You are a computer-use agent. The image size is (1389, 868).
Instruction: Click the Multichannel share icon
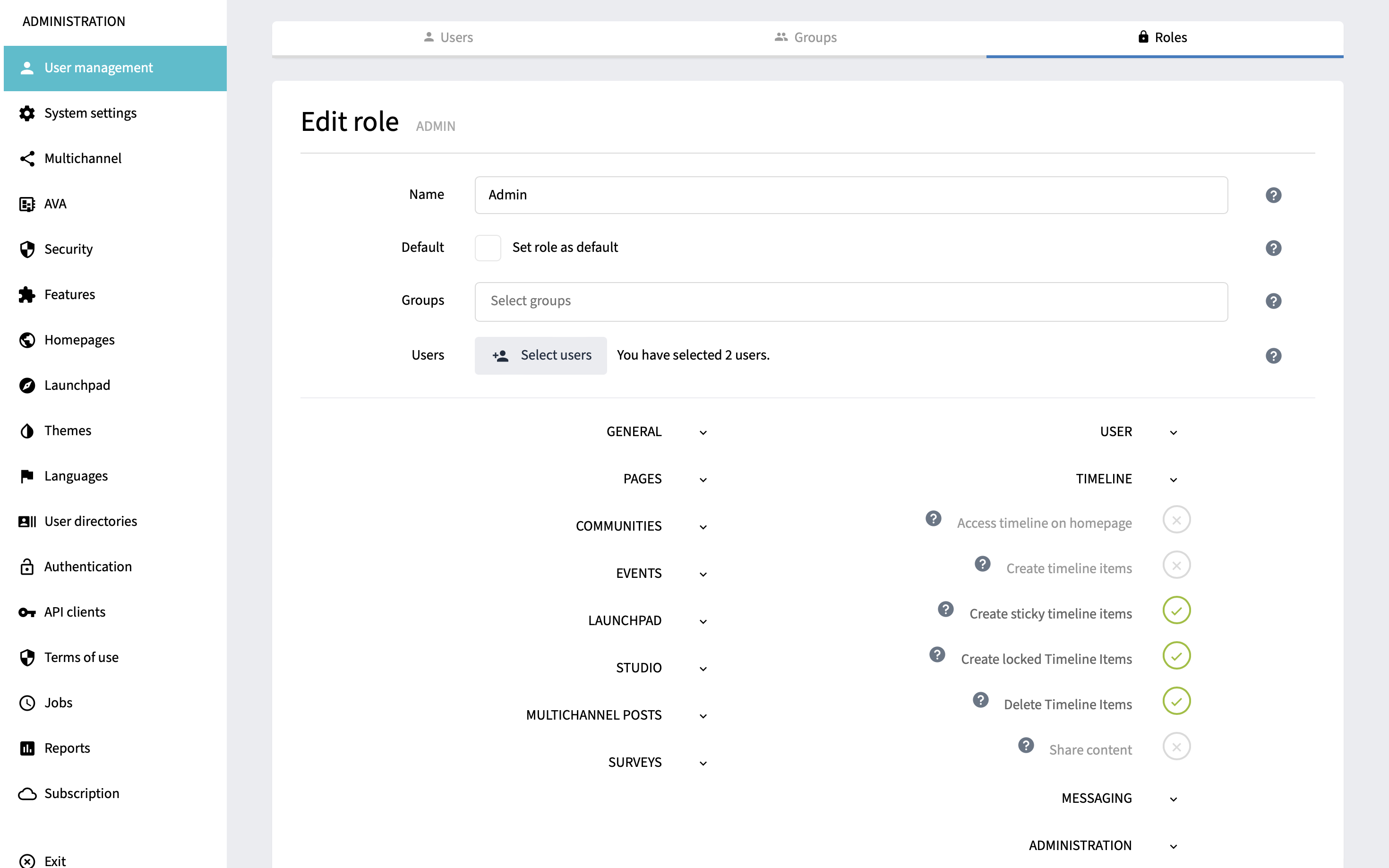(27, 158)
